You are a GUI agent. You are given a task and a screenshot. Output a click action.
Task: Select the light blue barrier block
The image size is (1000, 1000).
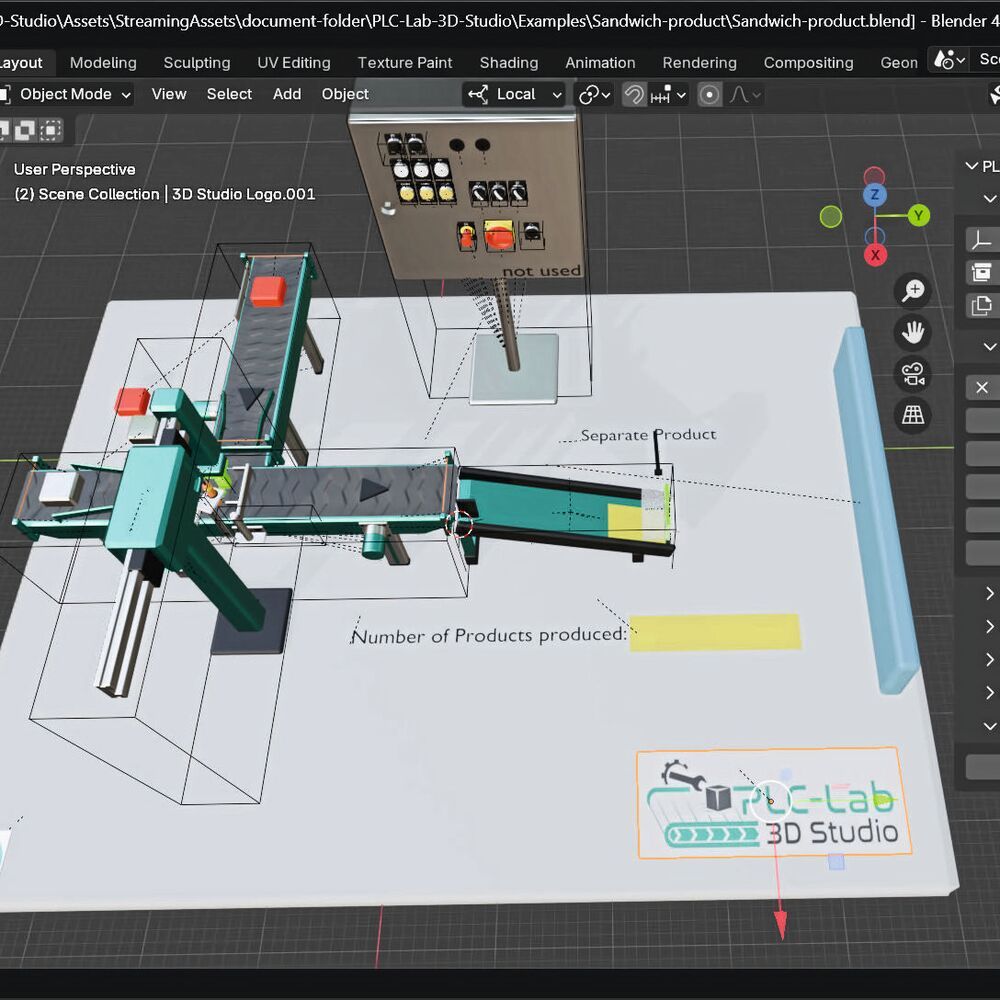[876, 510]
